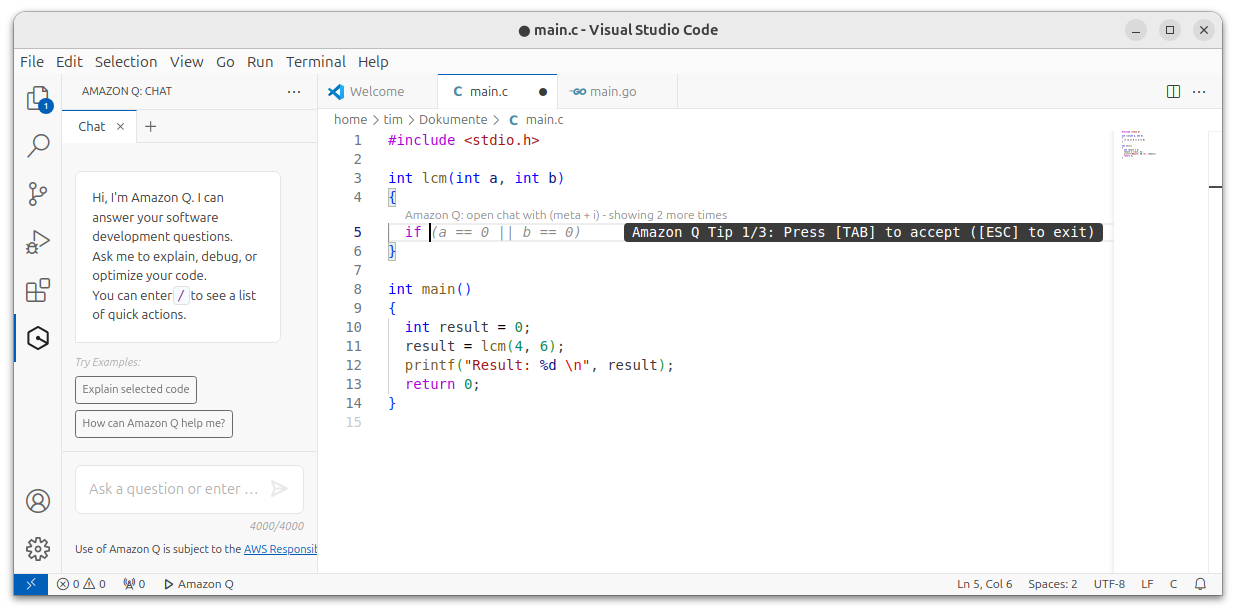This screenshot has height=612, width=1236.
Task: Click the 4000/4000 character counter
Action: pyautogui.click(x=277, y=526)
